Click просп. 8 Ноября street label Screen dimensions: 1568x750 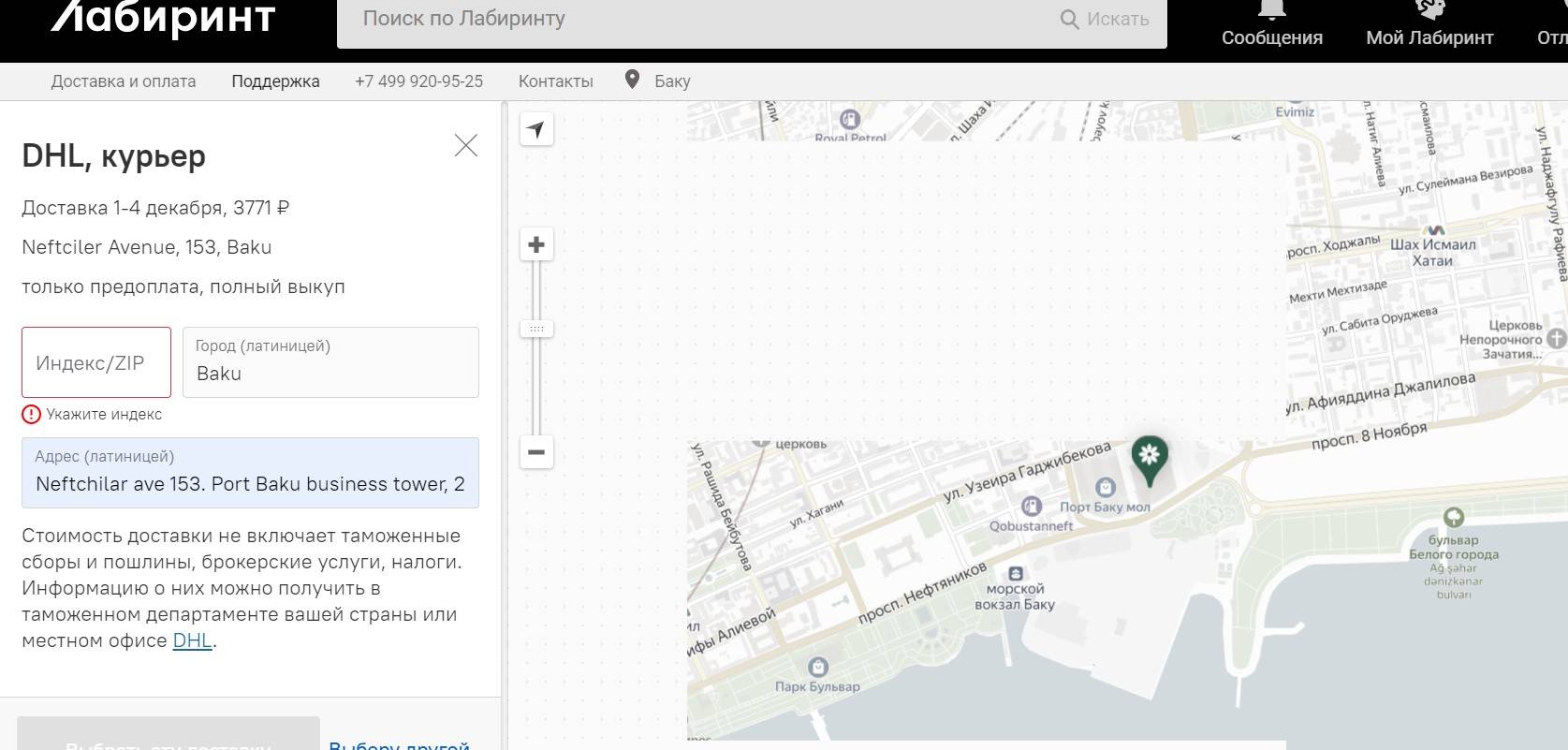(x=1369, y=435)
